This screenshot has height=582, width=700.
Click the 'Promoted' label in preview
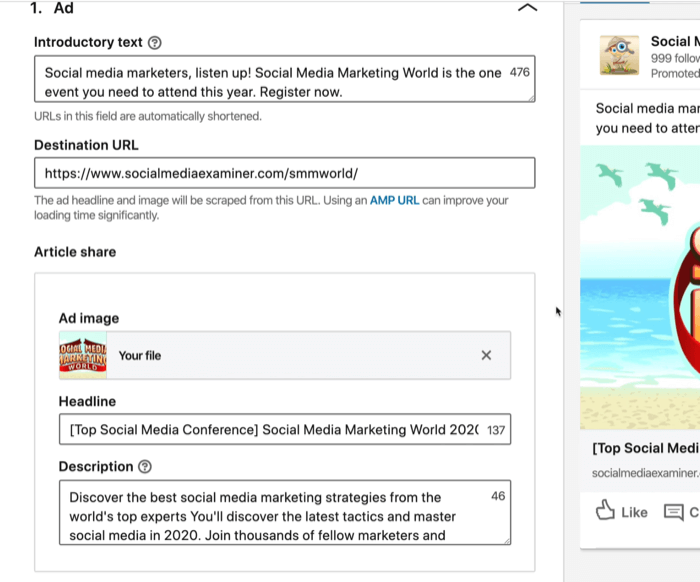pyautogui.click(x=675, y=74)
